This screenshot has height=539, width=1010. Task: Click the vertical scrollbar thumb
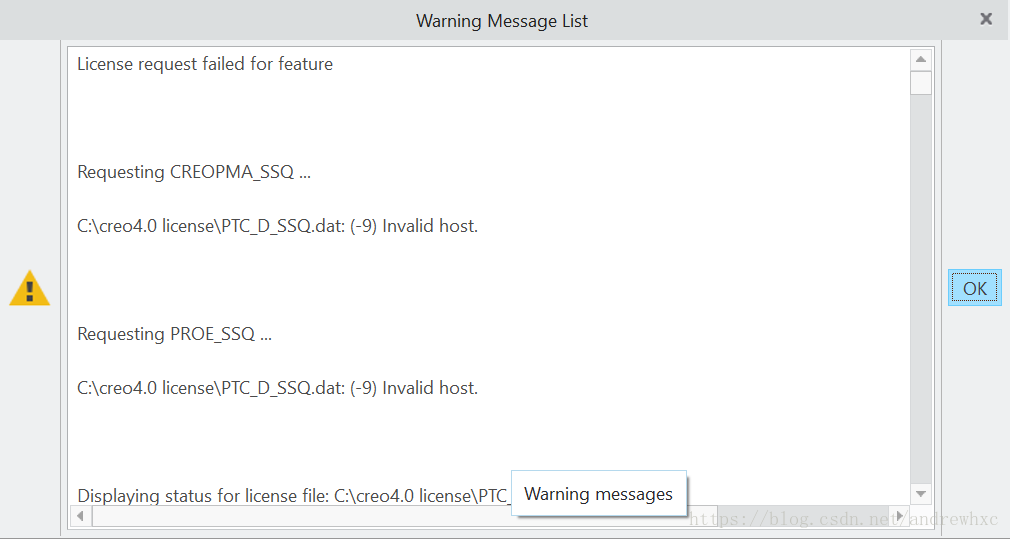click(x=920, y=82)
